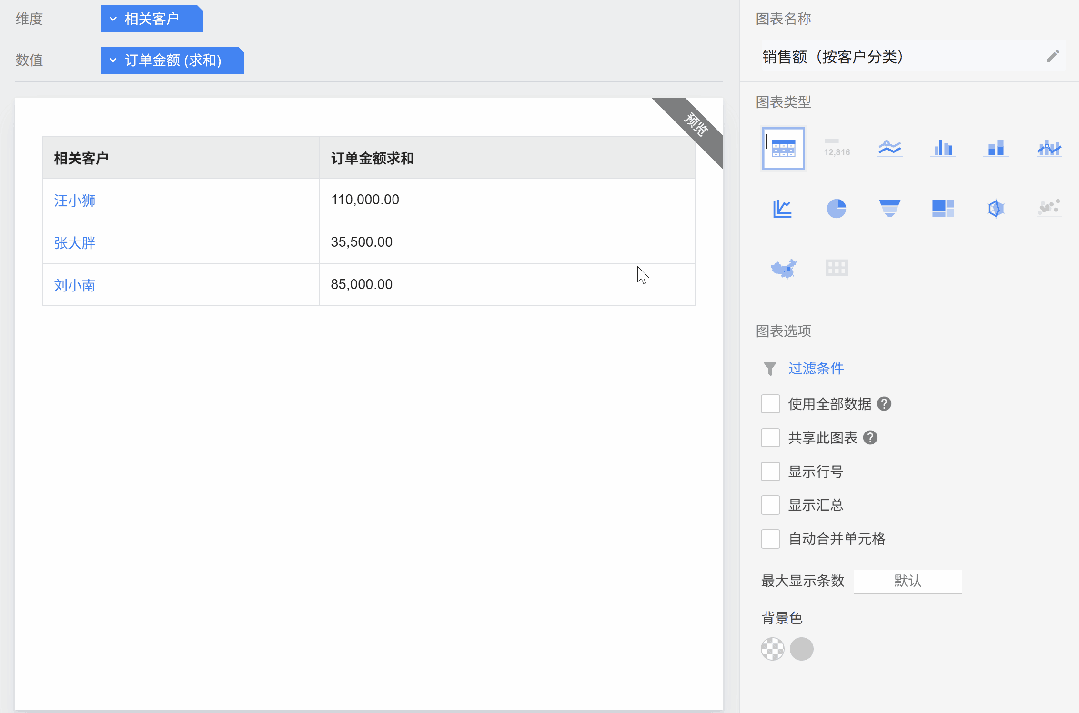The height and width of the screenshot is (713, 1079).
Task: Choose the grouped bar chart type
Action: click(943, 148)
